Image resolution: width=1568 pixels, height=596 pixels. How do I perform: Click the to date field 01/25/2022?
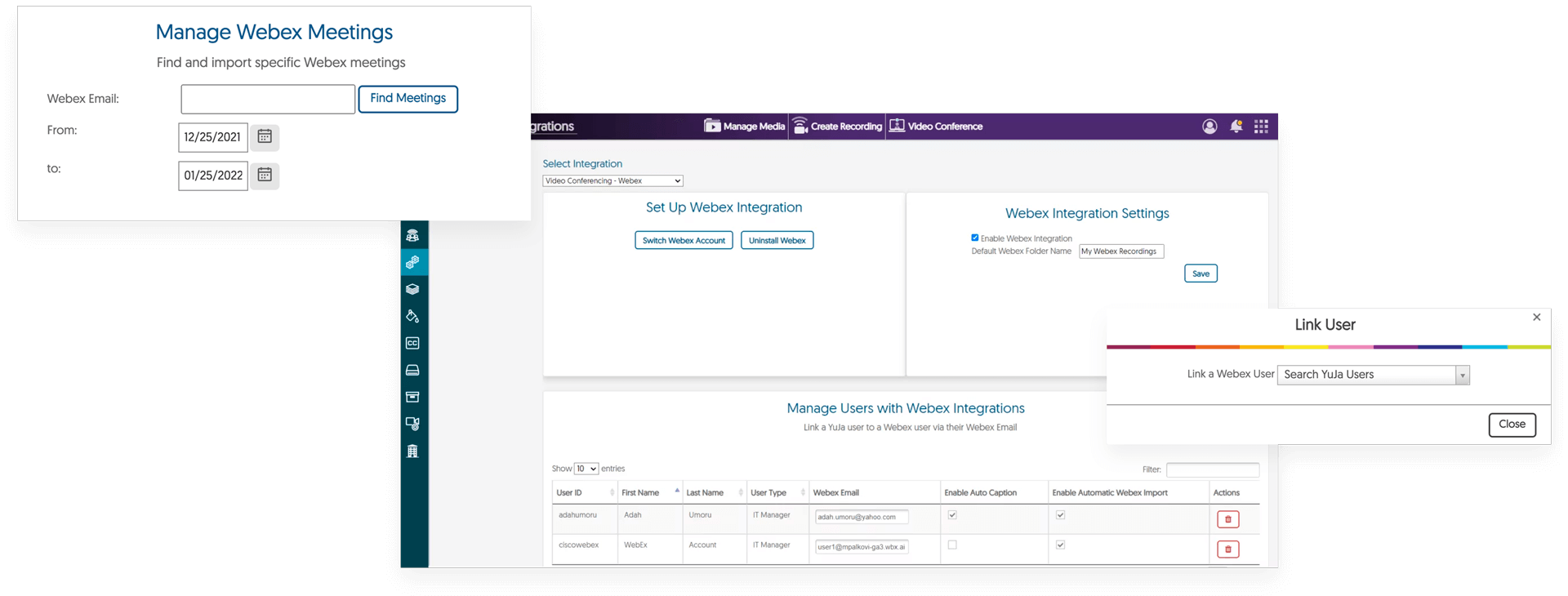point(213,176)
